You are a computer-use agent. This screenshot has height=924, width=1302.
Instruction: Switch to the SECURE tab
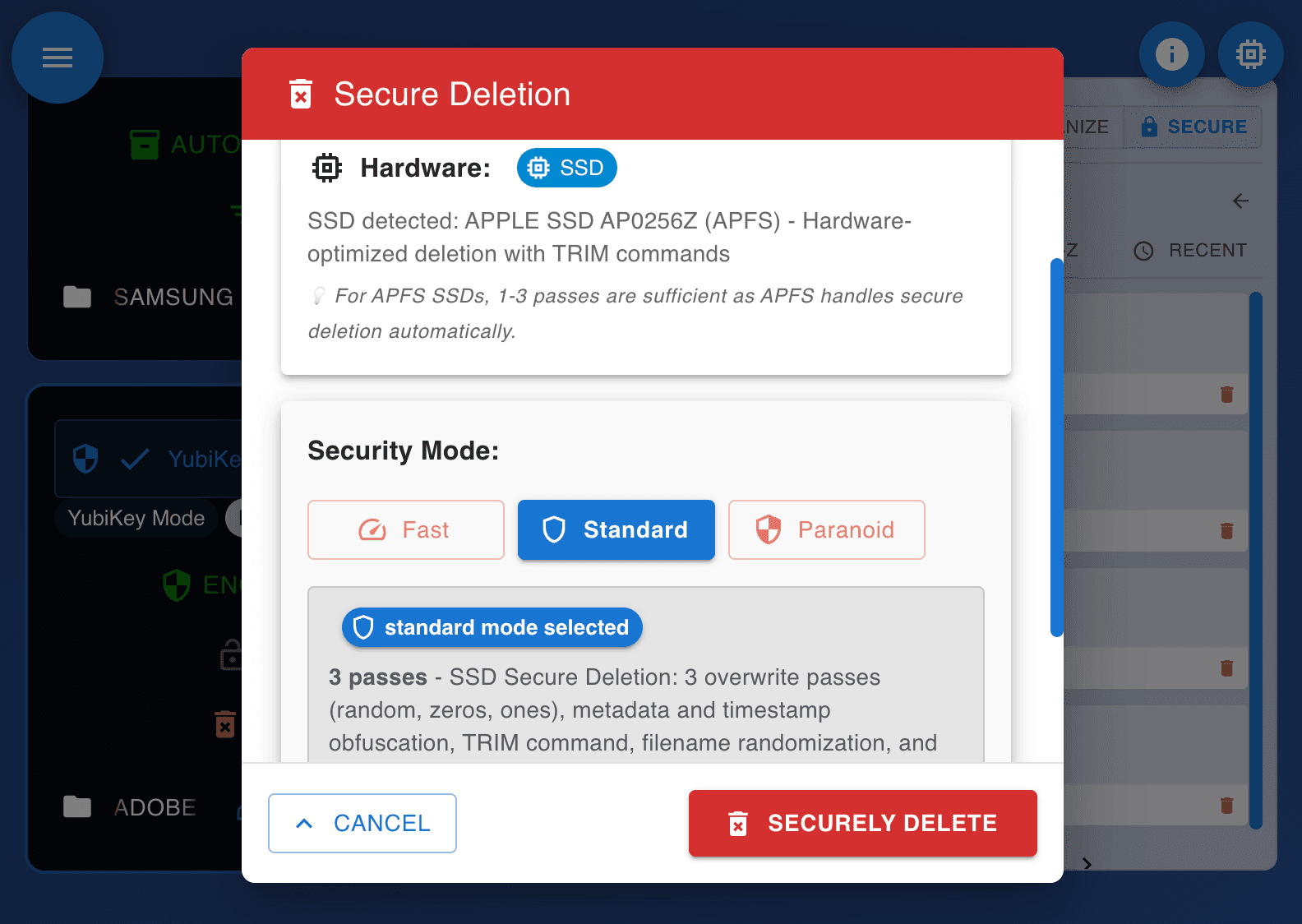[x=1193, y=127]
